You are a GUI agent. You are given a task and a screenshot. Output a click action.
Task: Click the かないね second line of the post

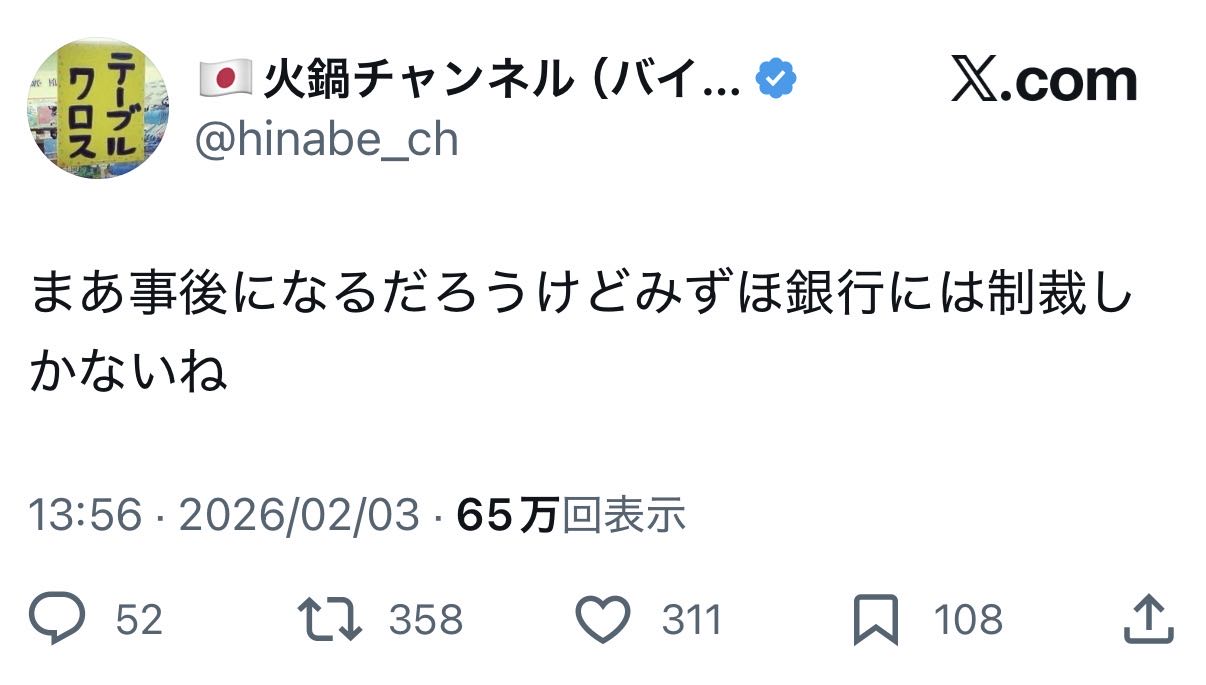(x=130, y=371)
